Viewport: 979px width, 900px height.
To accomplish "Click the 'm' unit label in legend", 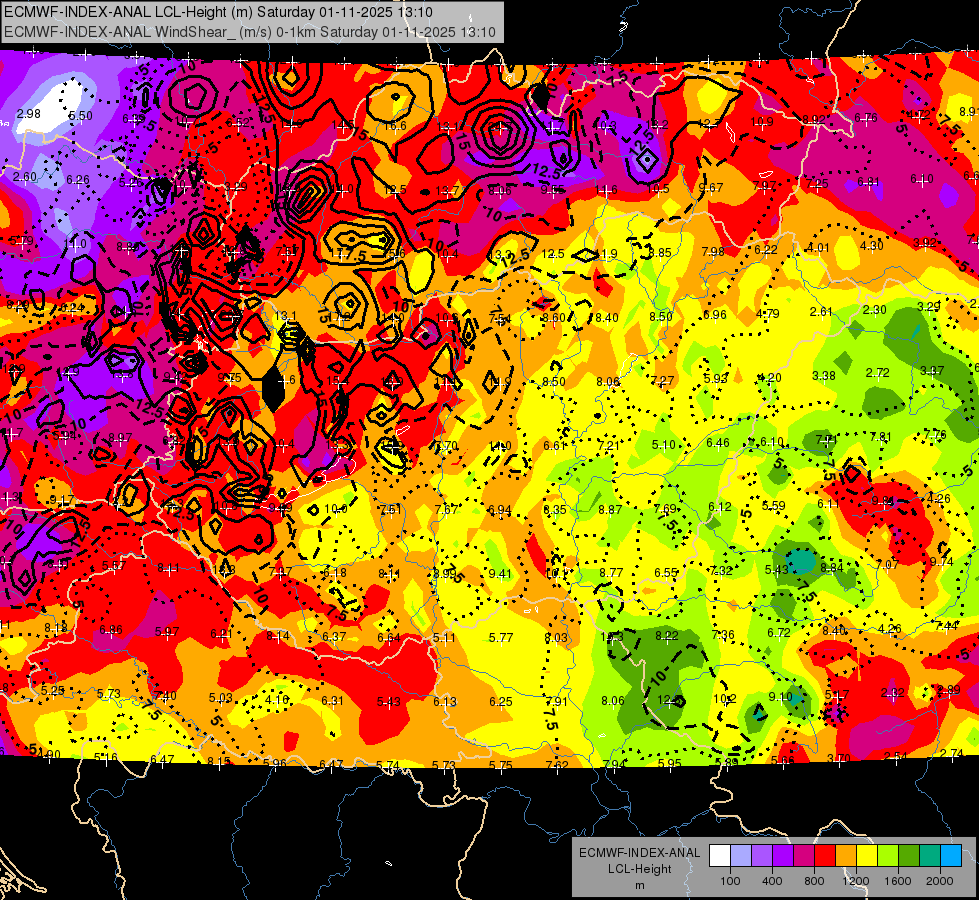I will click(x=639, y=885).
